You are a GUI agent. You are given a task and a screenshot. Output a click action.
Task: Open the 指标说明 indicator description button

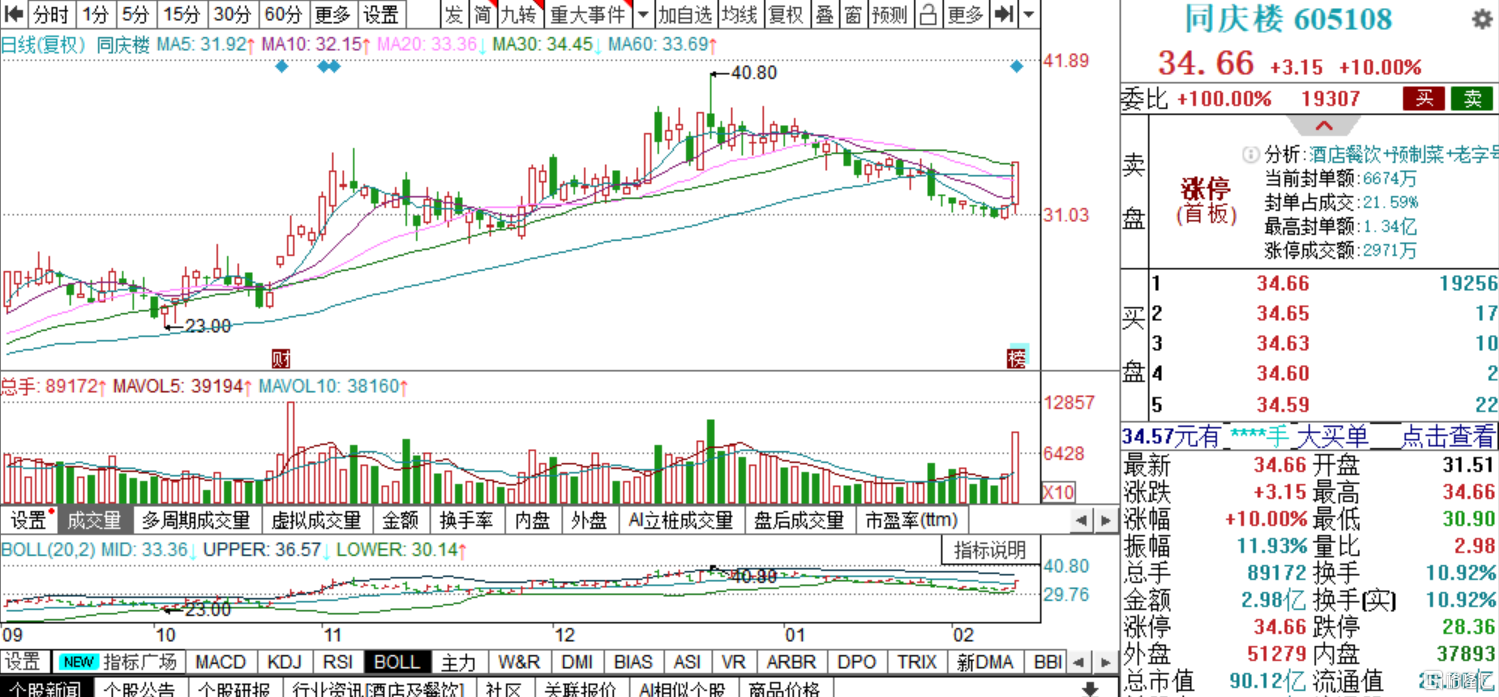point(990,551)
